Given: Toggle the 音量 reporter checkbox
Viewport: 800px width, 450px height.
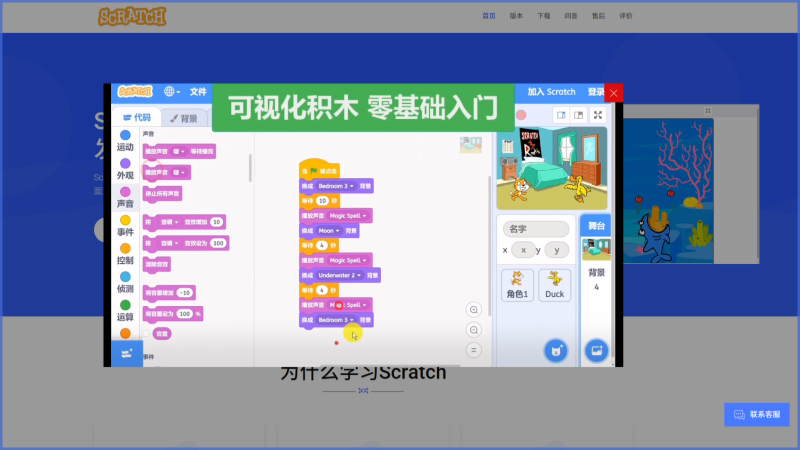Looking at the screenshot, I should [x=146, y=334].
